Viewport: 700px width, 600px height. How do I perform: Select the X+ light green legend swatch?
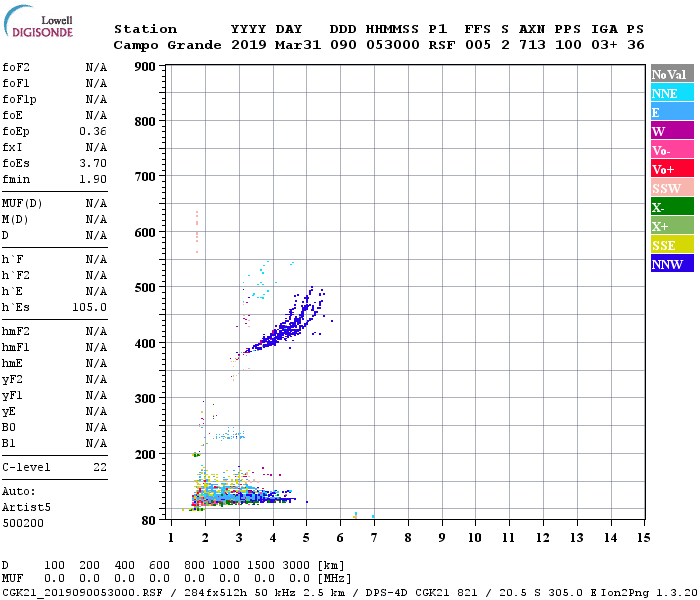pyautogui.click(x=672, y=226)
